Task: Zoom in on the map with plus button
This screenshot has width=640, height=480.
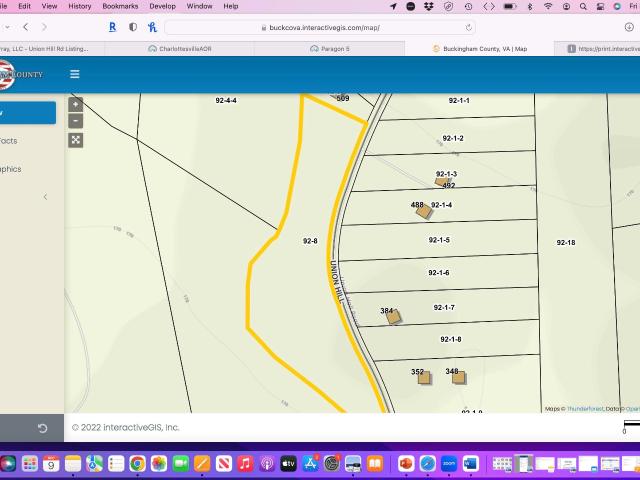Action: tap(76, 104)
